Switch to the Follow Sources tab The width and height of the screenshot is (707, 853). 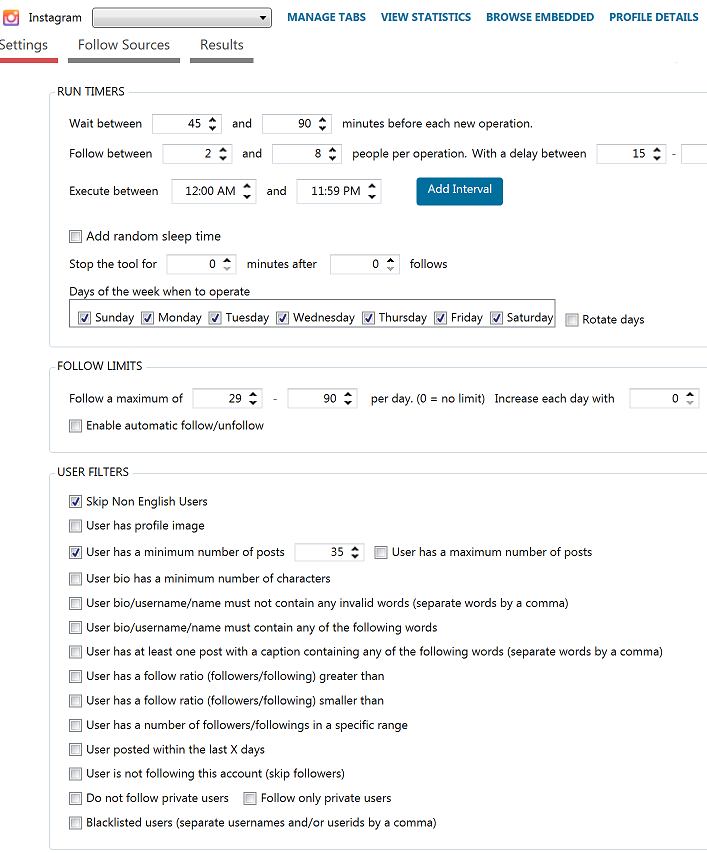[124, 45]
